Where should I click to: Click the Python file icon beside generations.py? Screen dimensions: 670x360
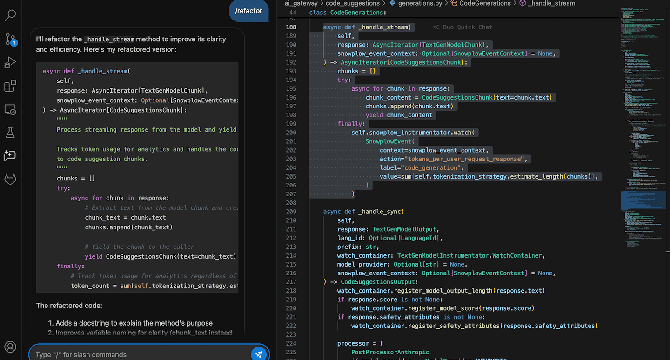point(392,3)
